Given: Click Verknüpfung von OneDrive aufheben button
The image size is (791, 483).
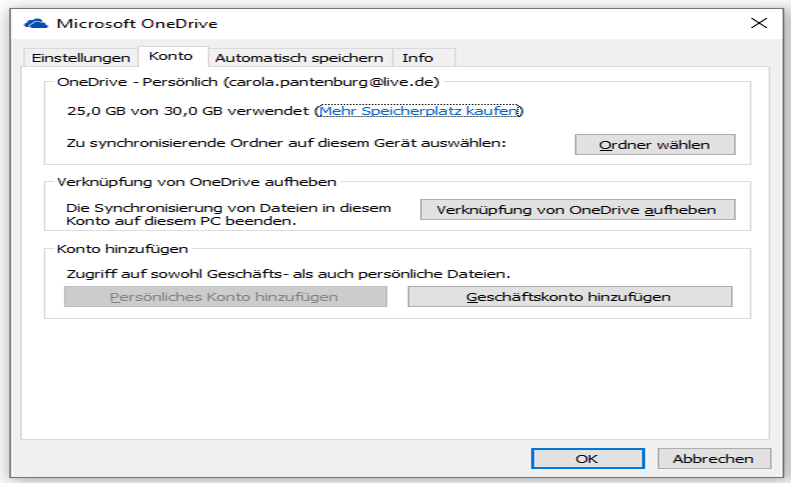Looking at the screenshot, I should point(578,209).
